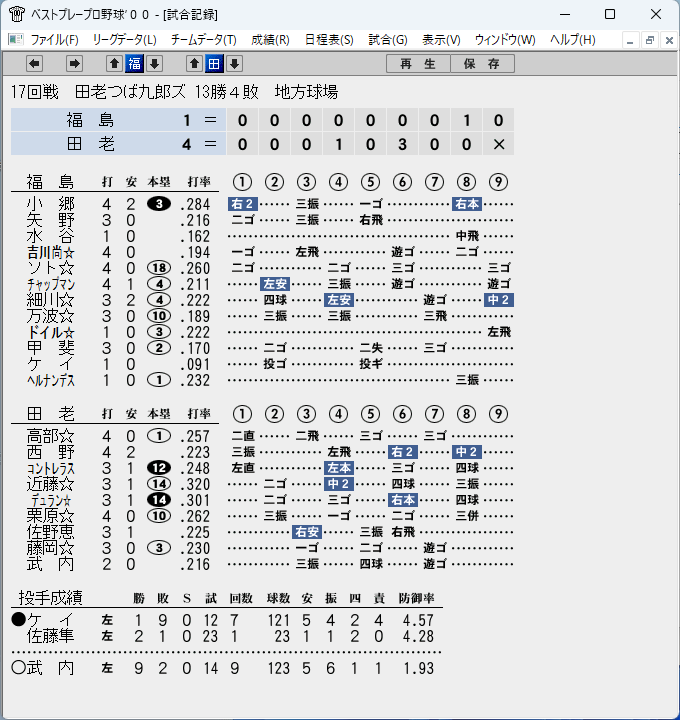The height and width of the screenshot is (720, 680).
Task: Click 甲斐's 二失 result in inning 5
Action: 371,348
